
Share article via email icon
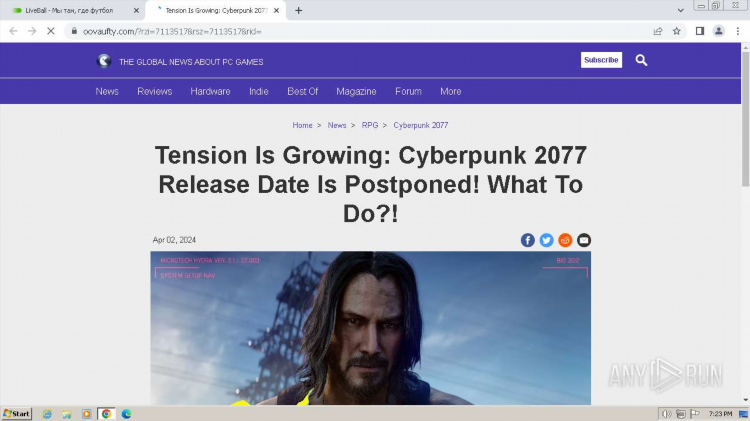point(584,240)
